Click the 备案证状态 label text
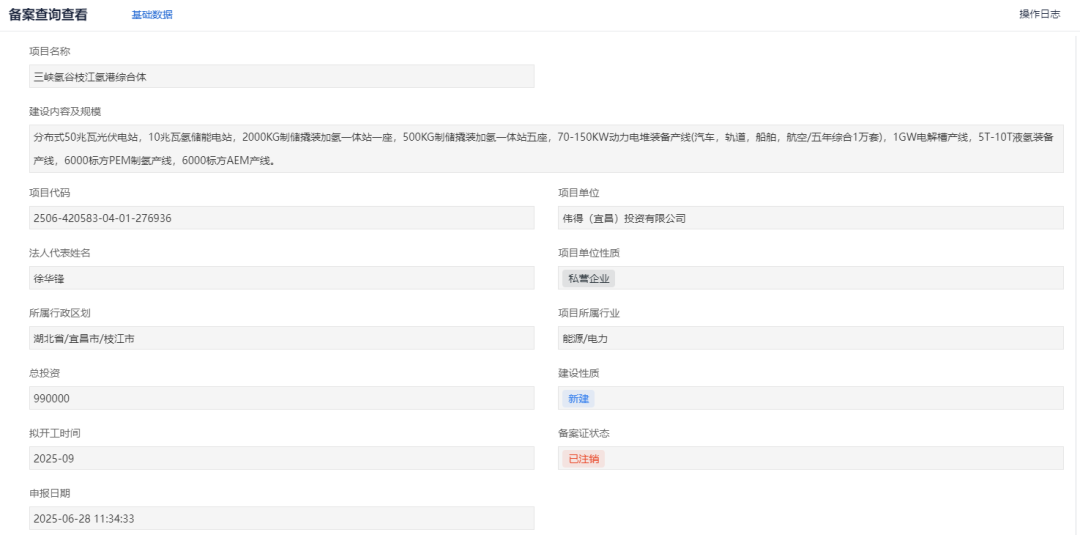Viewport: 1080px width, 535px height. pyautogui.click(x=583, y=433)
